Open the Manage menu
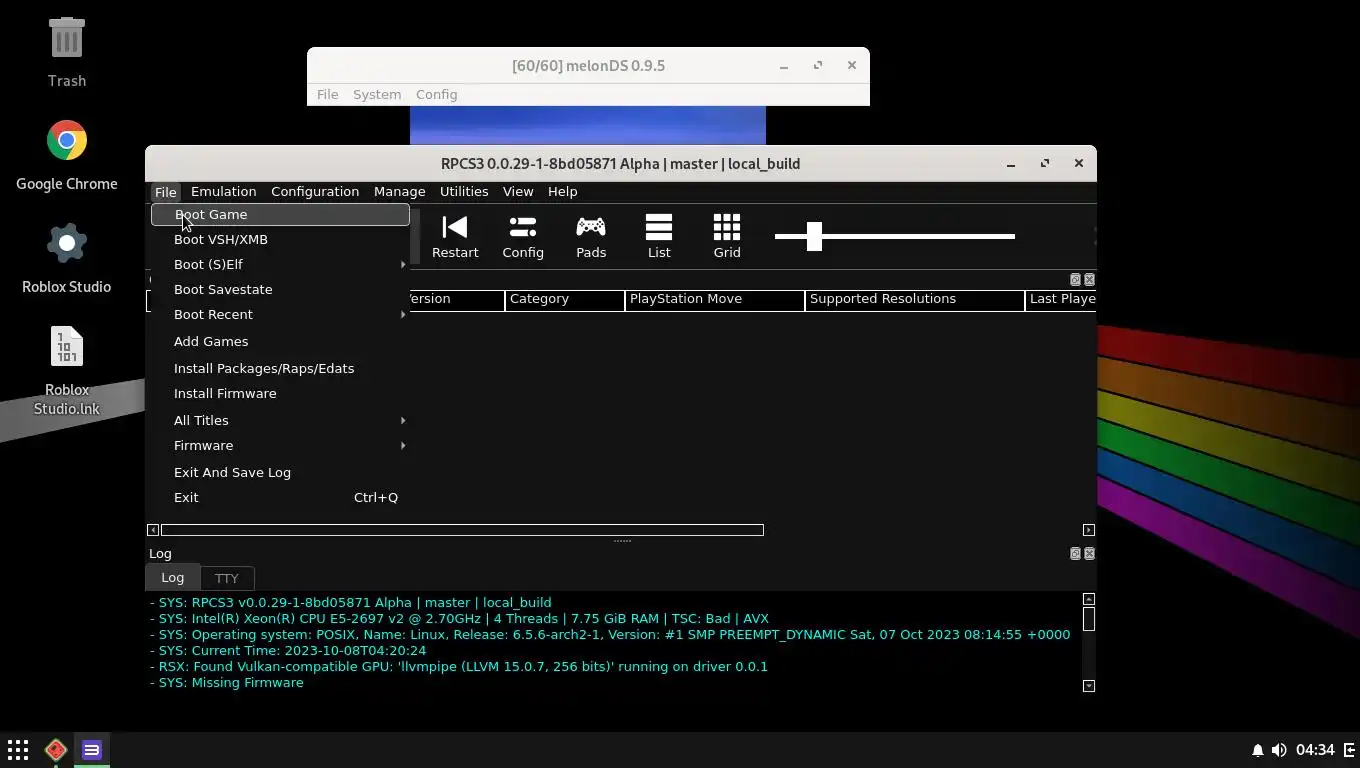 (399, 191)
